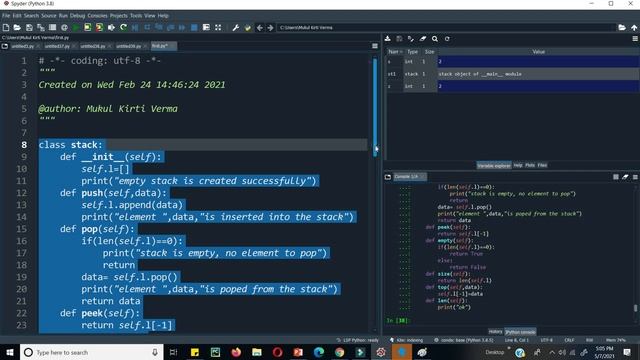Open Task View in taskbar
The width and height of the screenshot is (640, 360).
[x=173, y=352]
